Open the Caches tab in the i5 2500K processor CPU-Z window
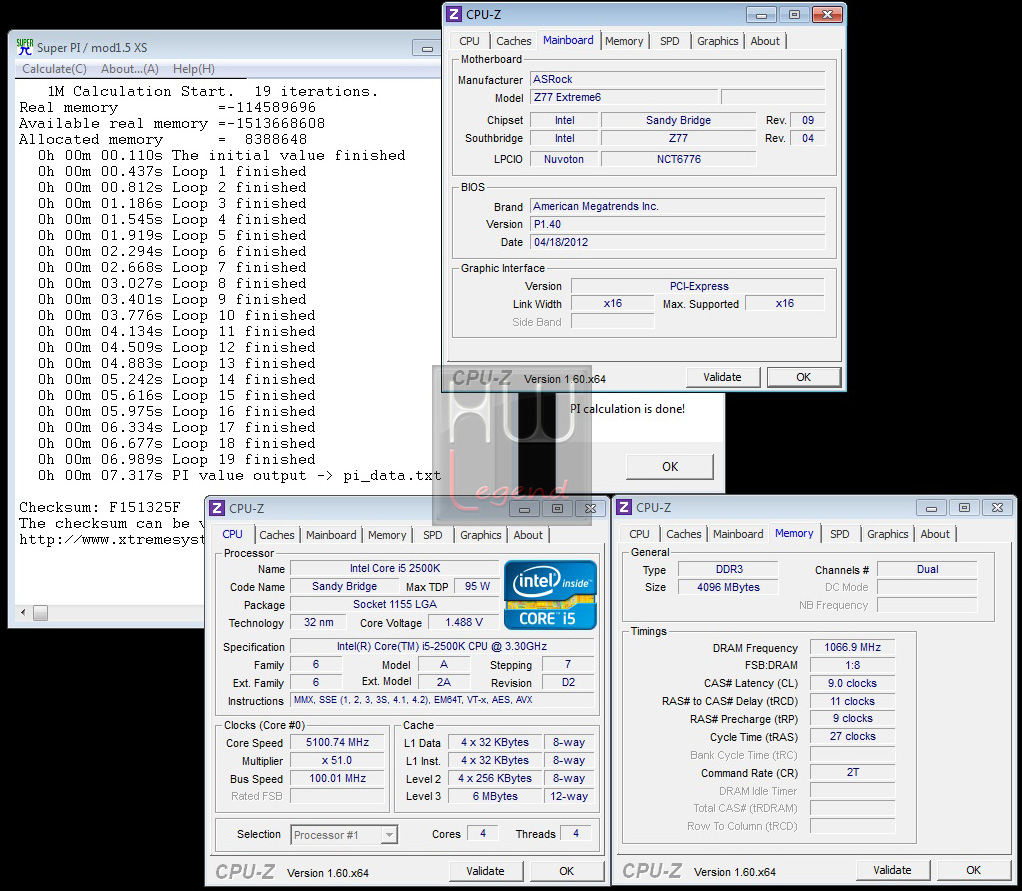Viewport: 1022px width, 891px height. 276,535
